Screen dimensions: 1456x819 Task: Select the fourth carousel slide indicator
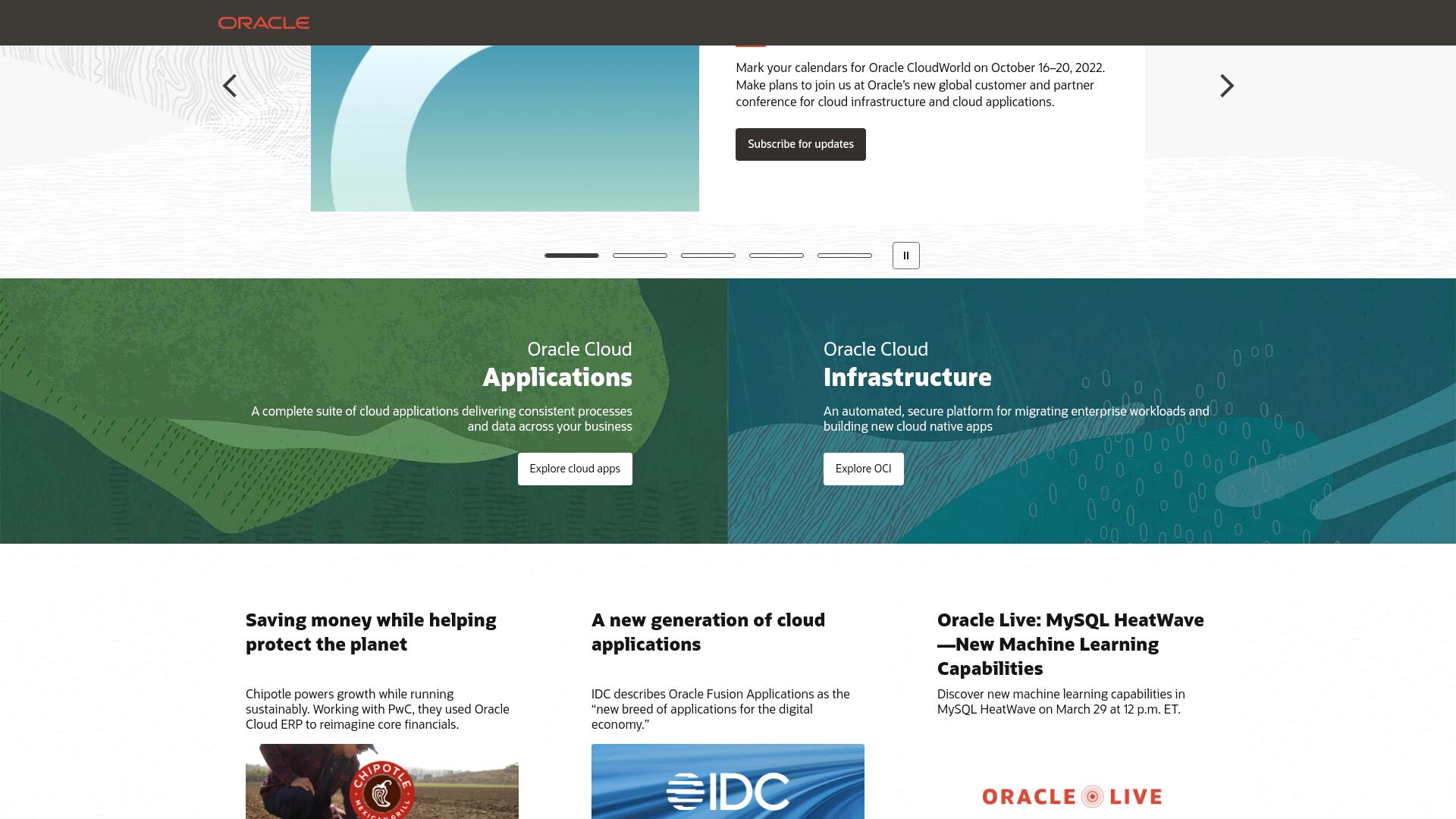pyautogui.click(x=777, y=256)
